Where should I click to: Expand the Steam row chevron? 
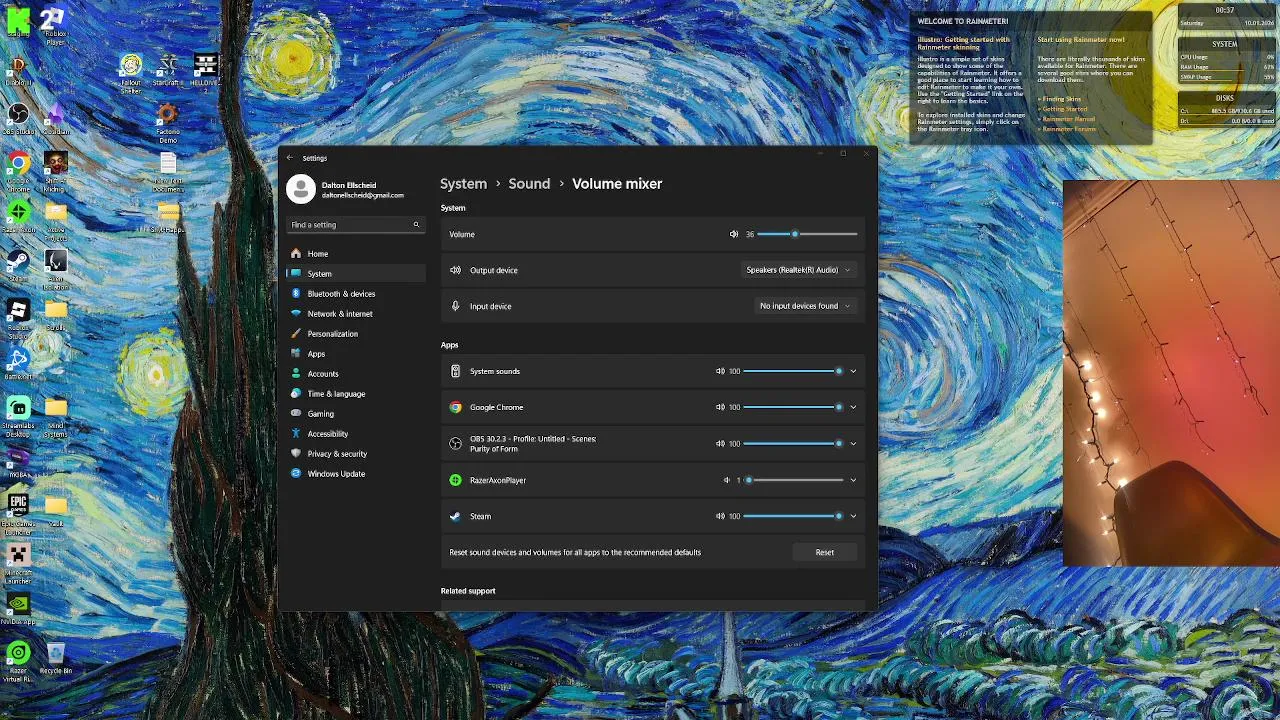tap(853, 516)
